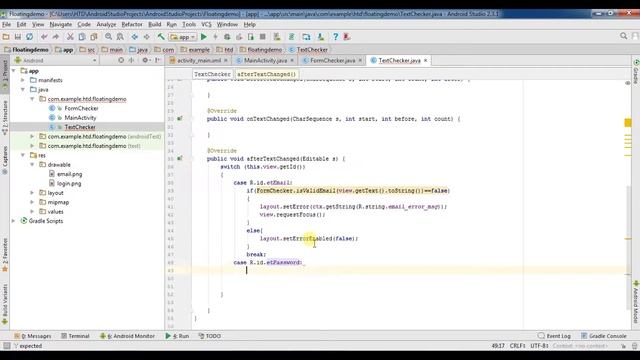The height and width of the screenshot is (360, 640).
Task: Click the Paste toolbar icon
Action: [94, 37]
